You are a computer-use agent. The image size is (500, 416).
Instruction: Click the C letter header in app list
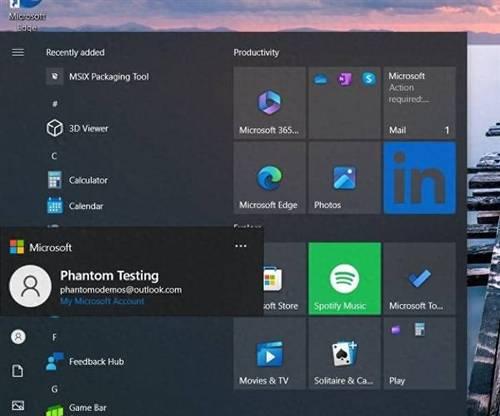click(x=54, y=156)
